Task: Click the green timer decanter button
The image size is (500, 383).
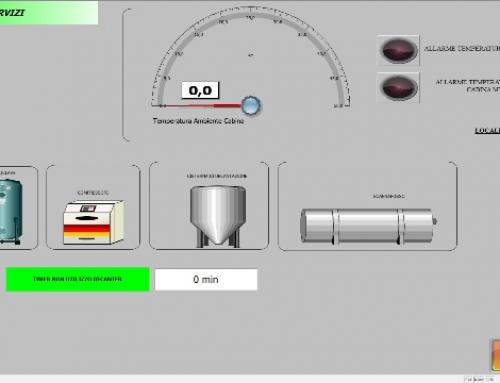Action: 77,279
